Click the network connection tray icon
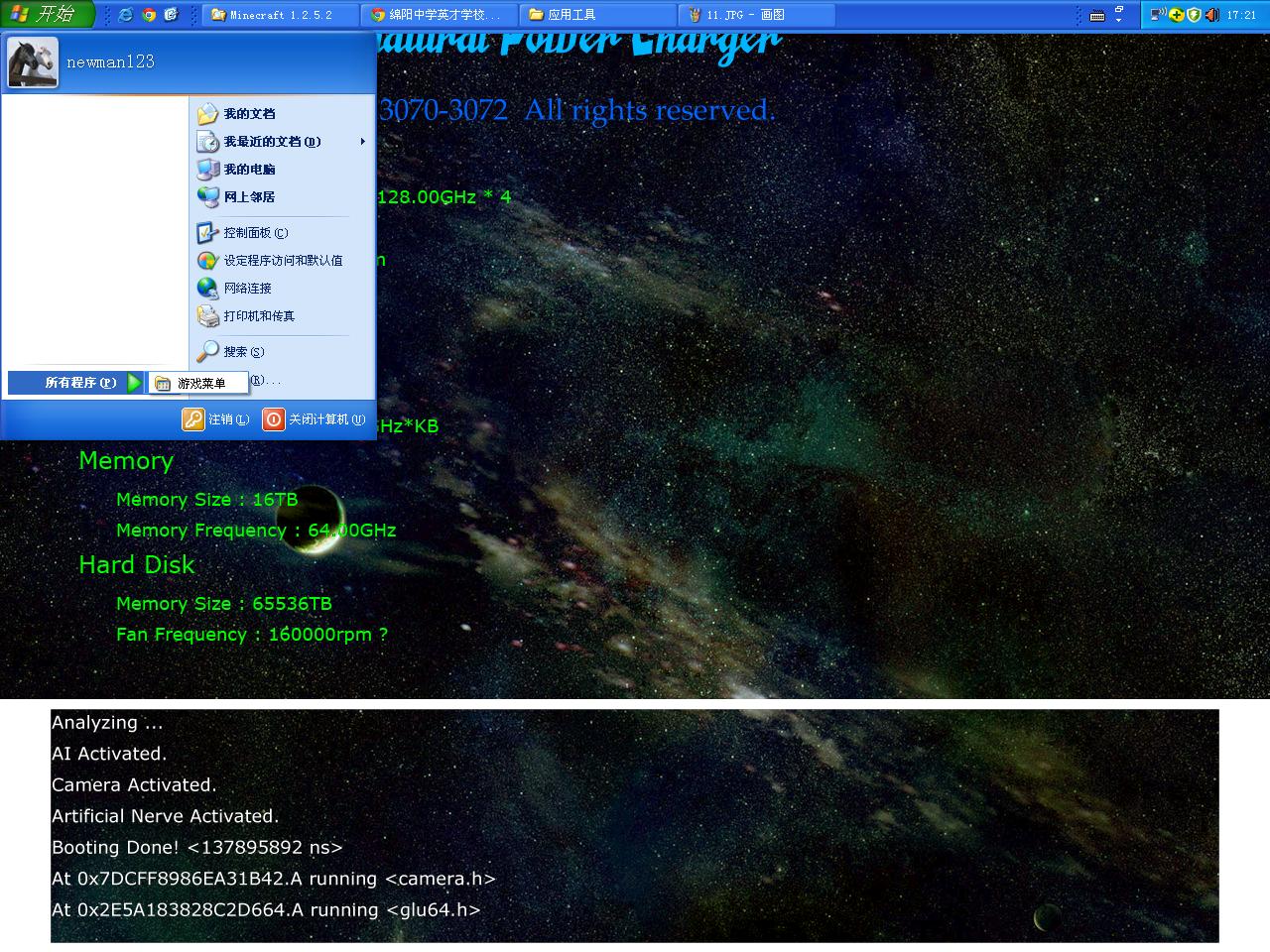Screen dimensions: 1270x952 click(1158, 15)
